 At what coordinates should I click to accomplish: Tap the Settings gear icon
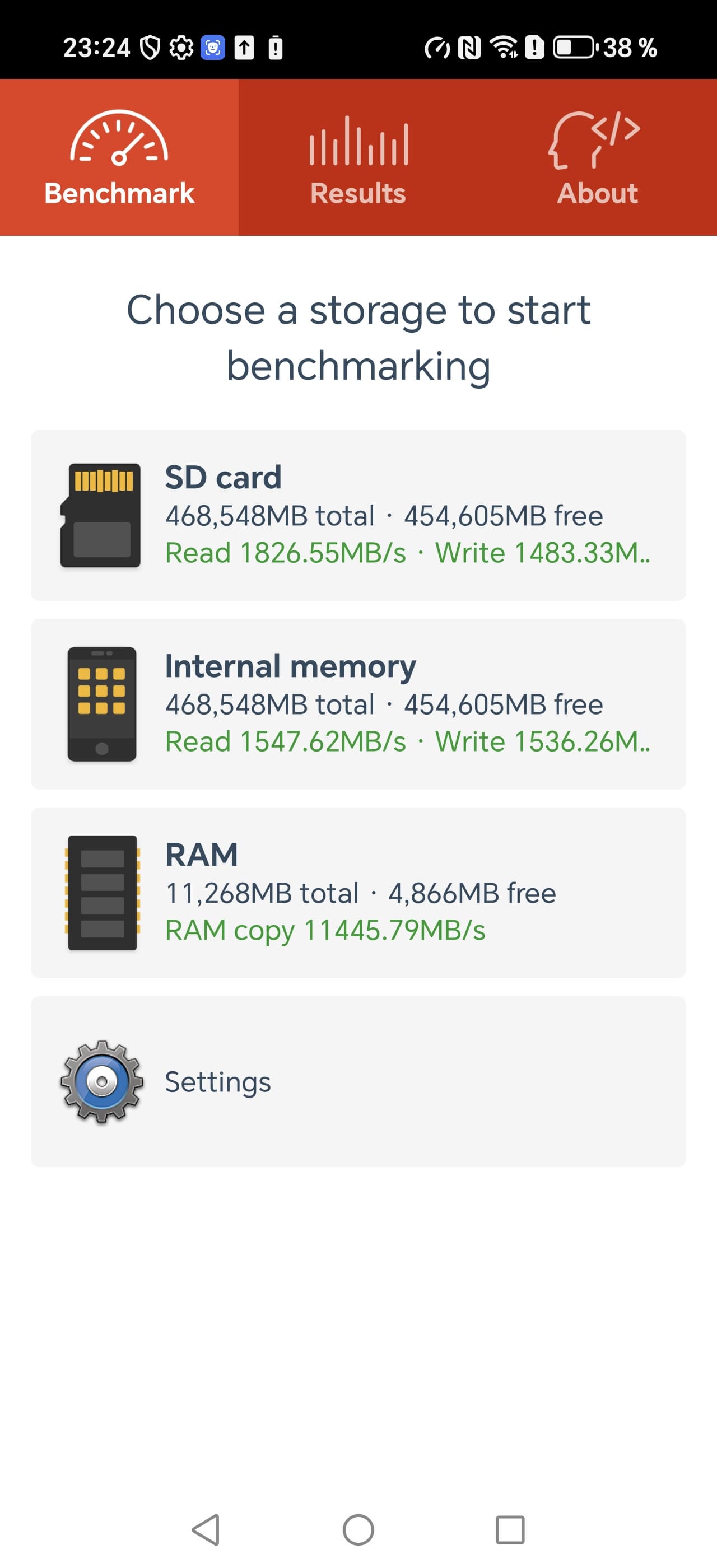(101, 1081)
